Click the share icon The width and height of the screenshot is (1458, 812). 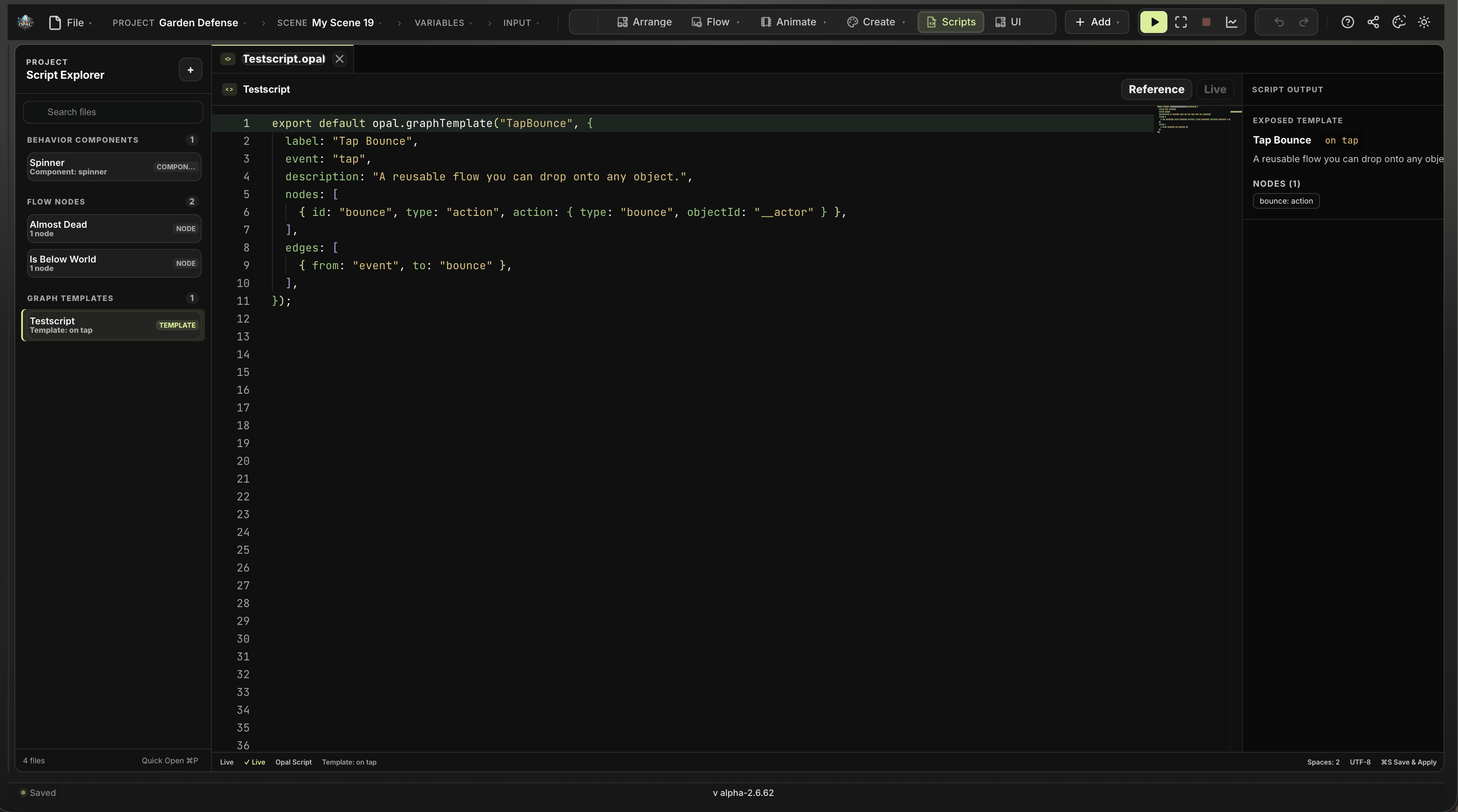click(x=1373, y=22)
